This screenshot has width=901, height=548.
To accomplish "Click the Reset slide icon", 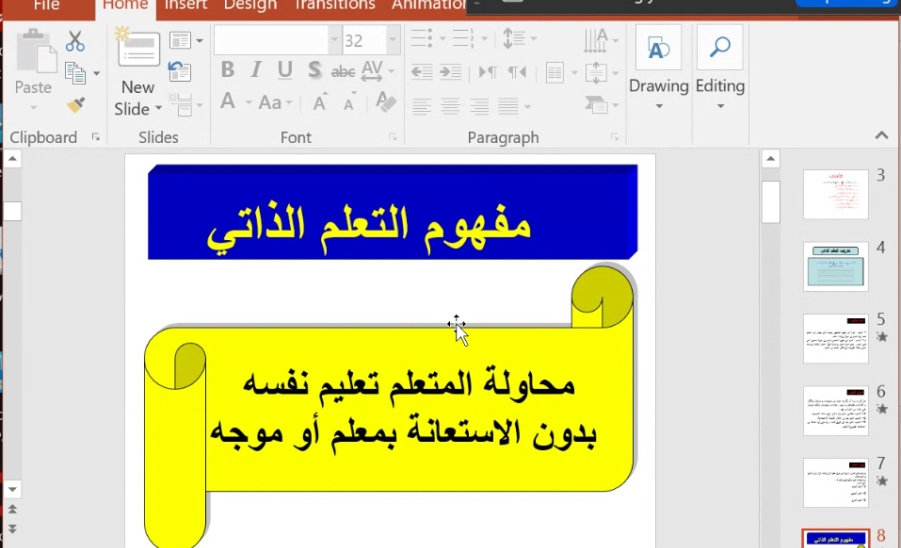I will [x=180, y=71].
